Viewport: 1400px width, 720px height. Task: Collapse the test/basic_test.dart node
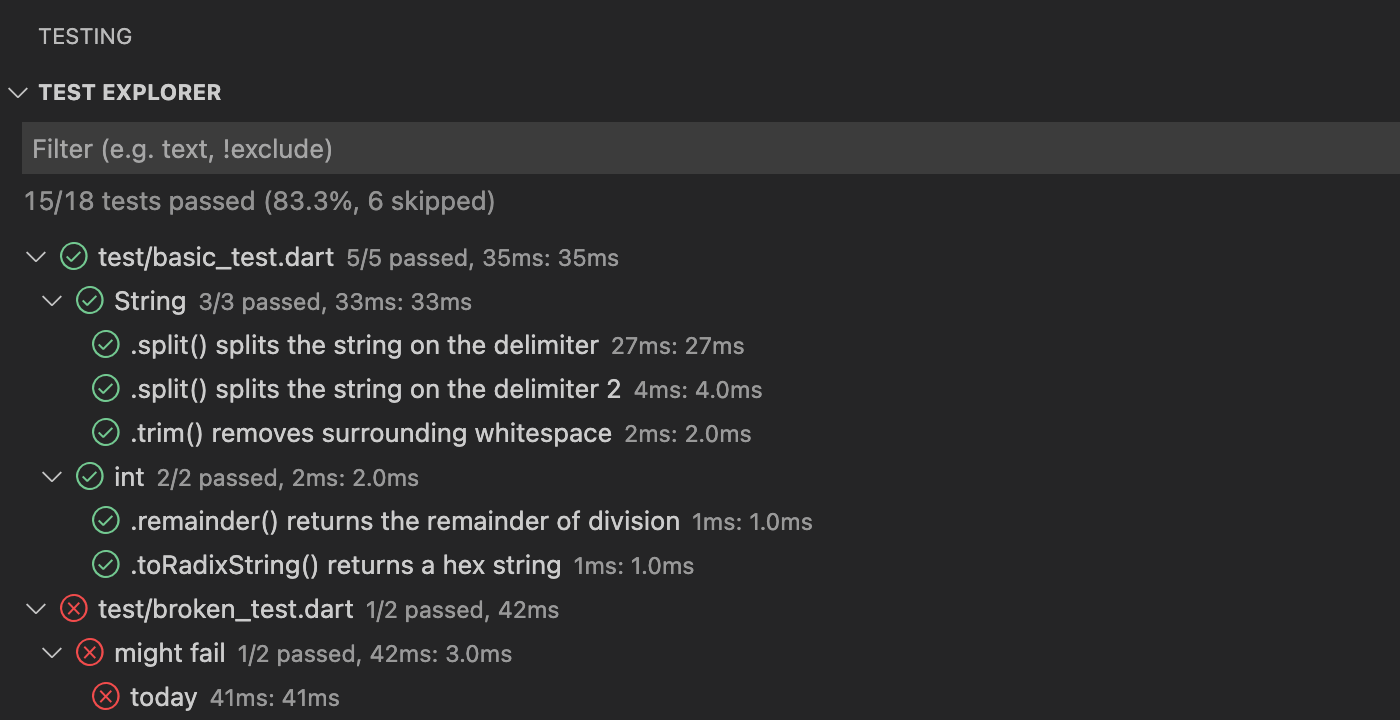coord(36,257)
